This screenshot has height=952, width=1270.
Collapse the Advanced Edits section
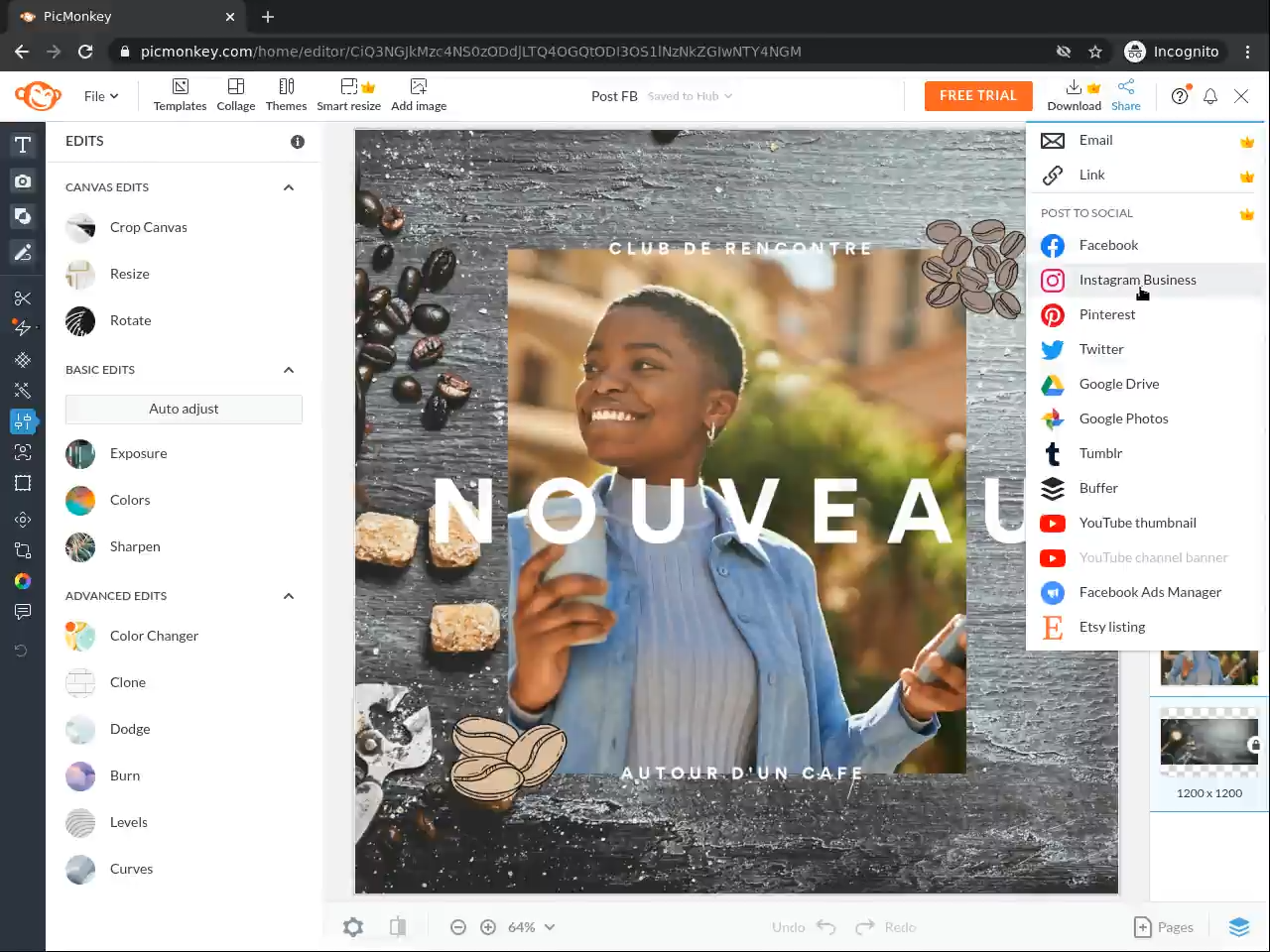pos(289,596)
